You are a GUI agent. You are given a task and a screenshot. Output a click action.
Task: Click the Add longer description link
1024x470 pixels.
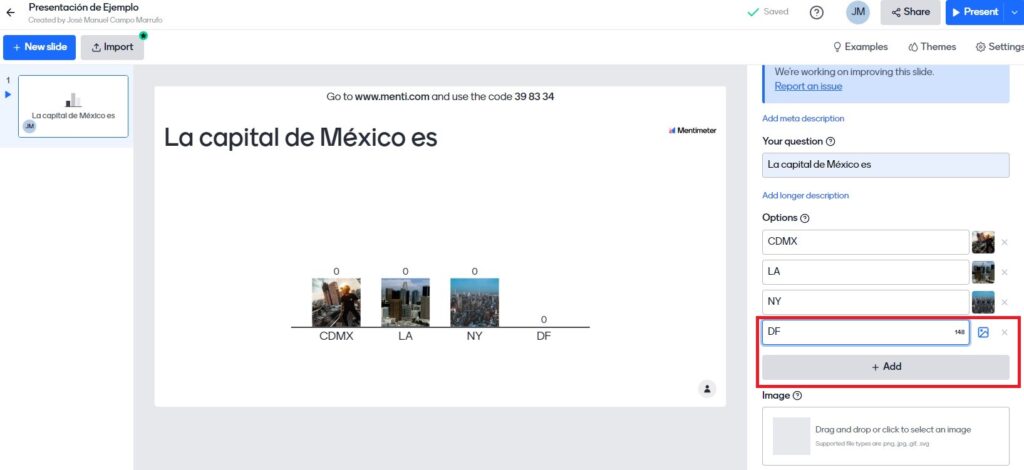coord(805,195)
